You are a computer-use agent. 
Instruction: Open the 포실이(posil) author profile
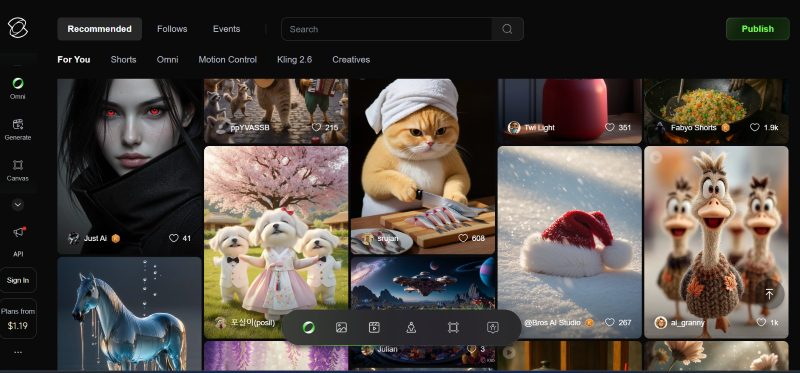click(245, 322)
